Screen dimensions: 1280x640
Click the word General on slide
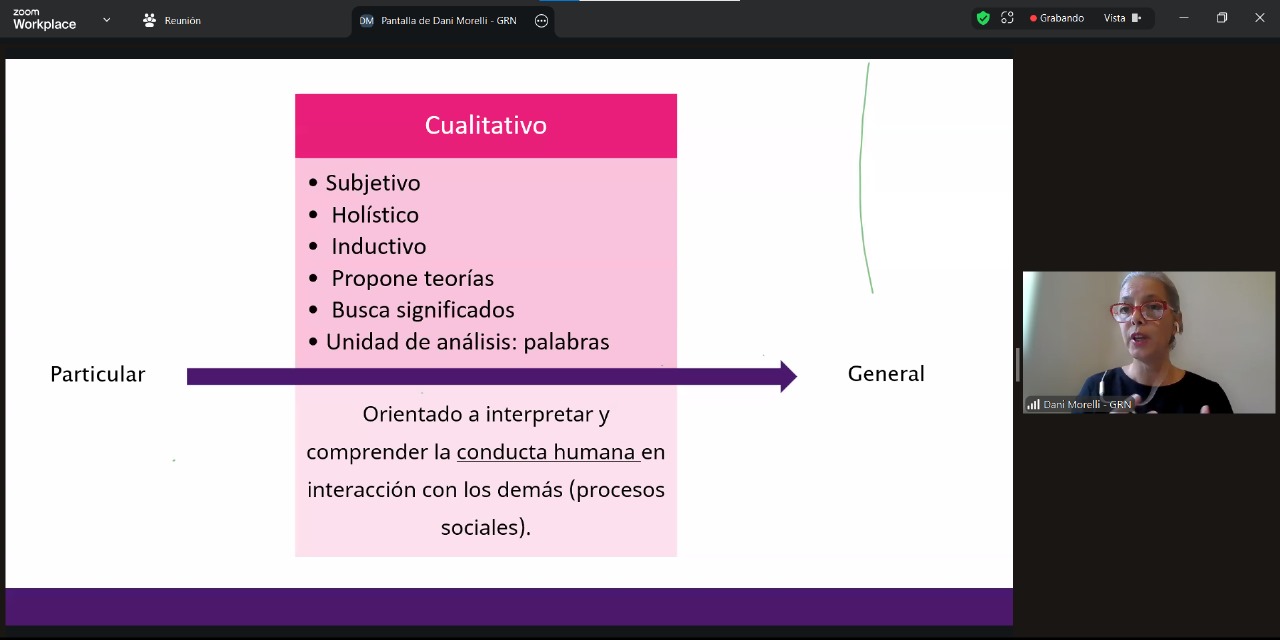(x=886, y=374)
